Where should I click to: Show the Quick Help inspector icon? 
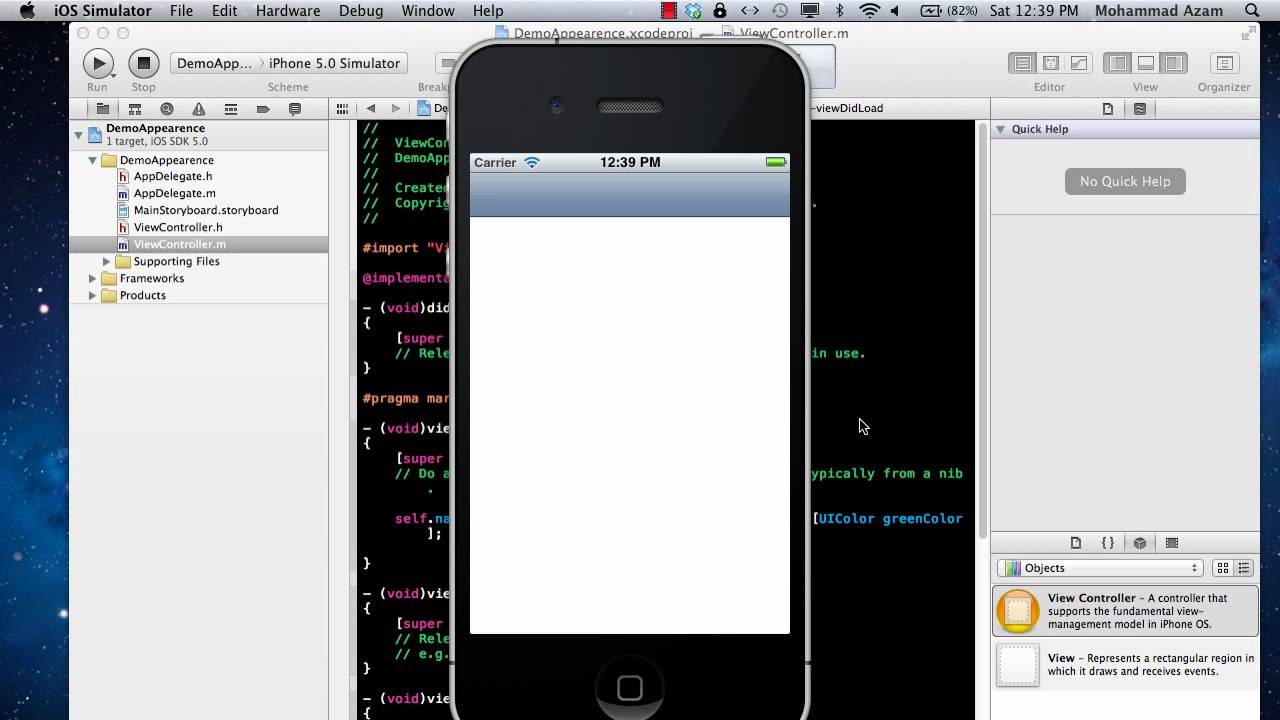[1140, 109]
